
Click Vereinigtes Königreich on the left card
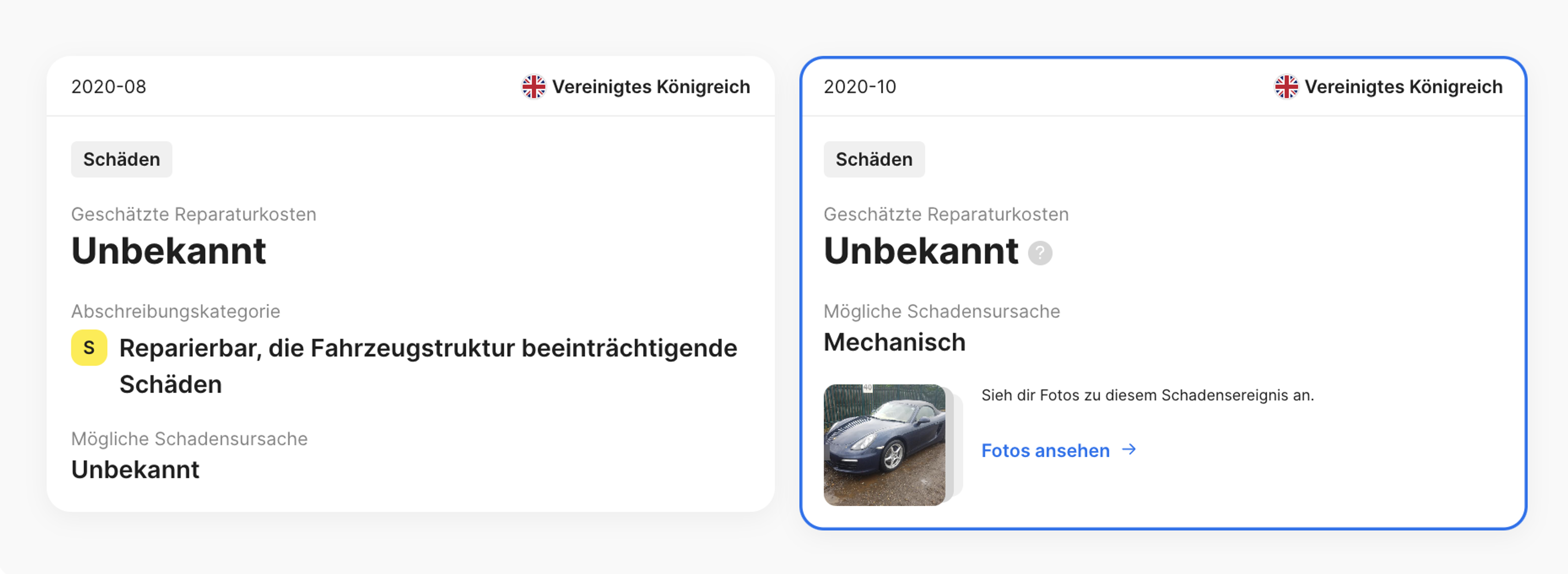pyautogui.click(x=651, y=87)
